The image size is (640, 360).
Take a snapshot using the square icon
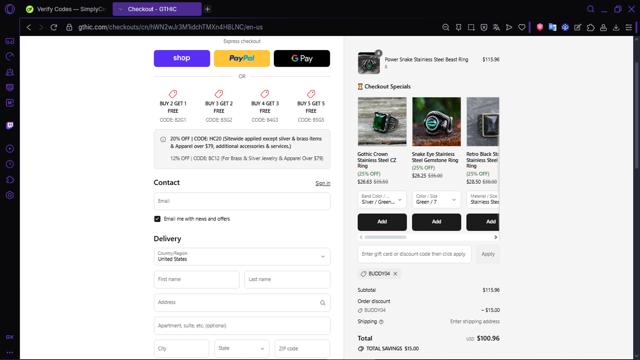[x=471, y=27]
